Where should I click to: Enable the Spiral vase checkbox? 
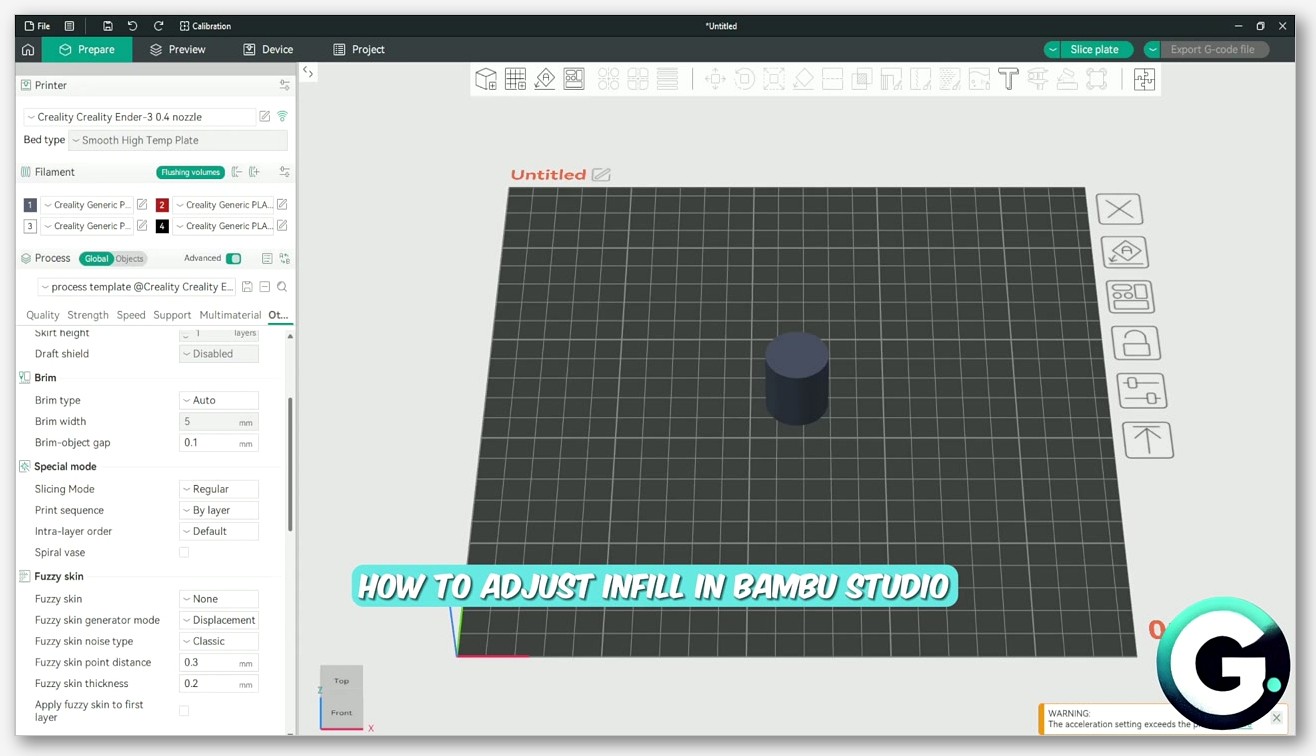[184, 552]
